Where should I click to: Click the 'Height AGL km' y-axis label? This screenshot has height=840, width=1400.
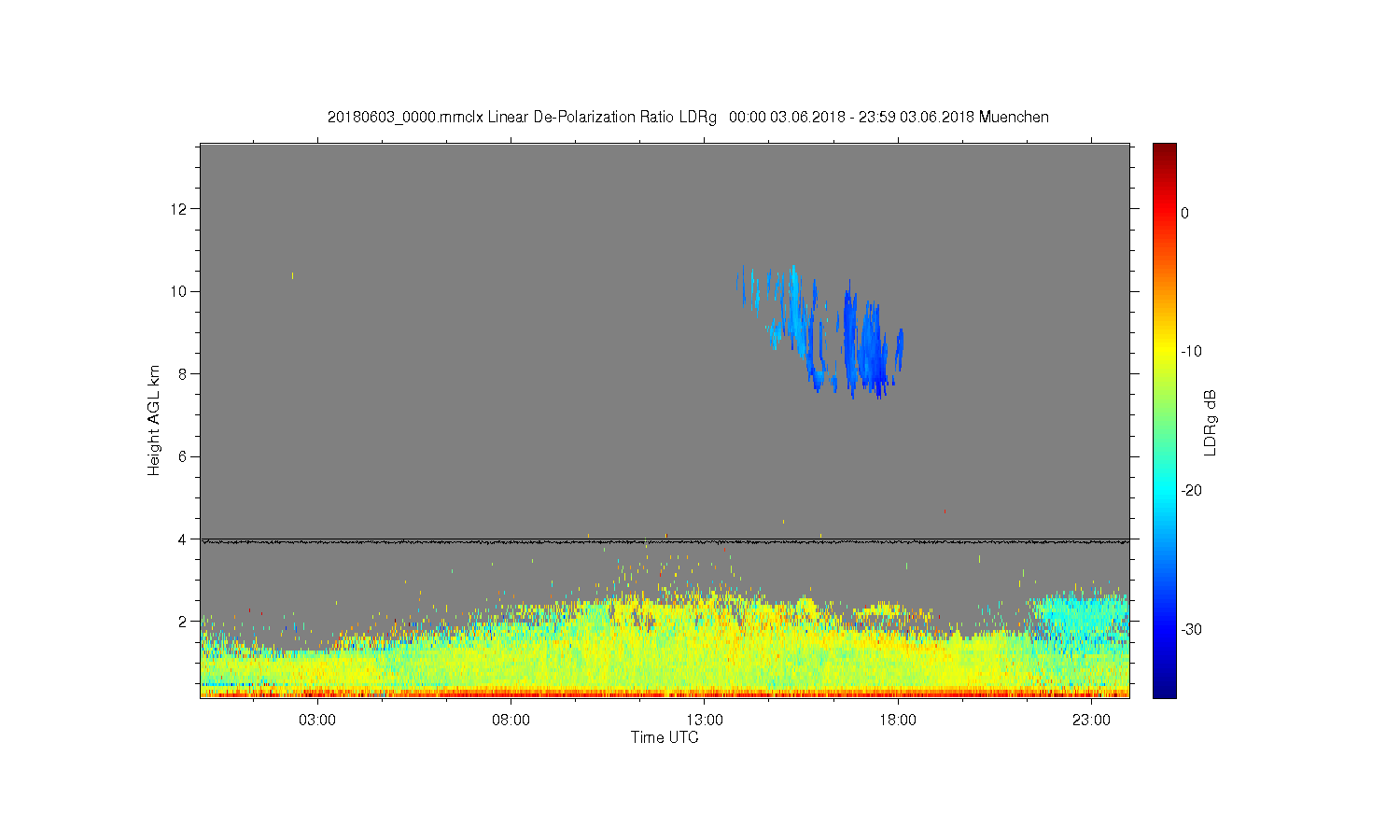pyautogui.click(x=154, y=420)
